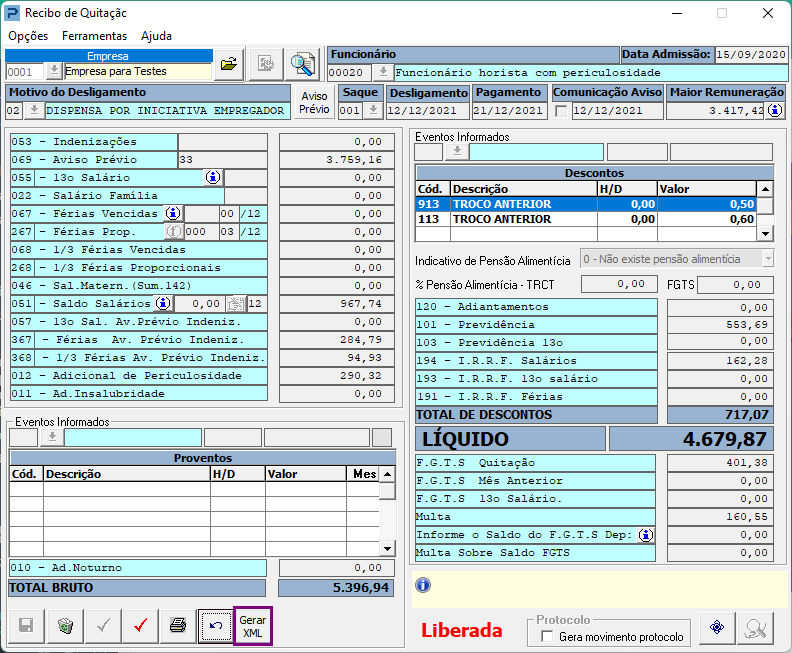The image size is (792, 653).
Task: Click info icon next to Maior Remuneração
Action: pyautogui.click(x=775, y=111)
